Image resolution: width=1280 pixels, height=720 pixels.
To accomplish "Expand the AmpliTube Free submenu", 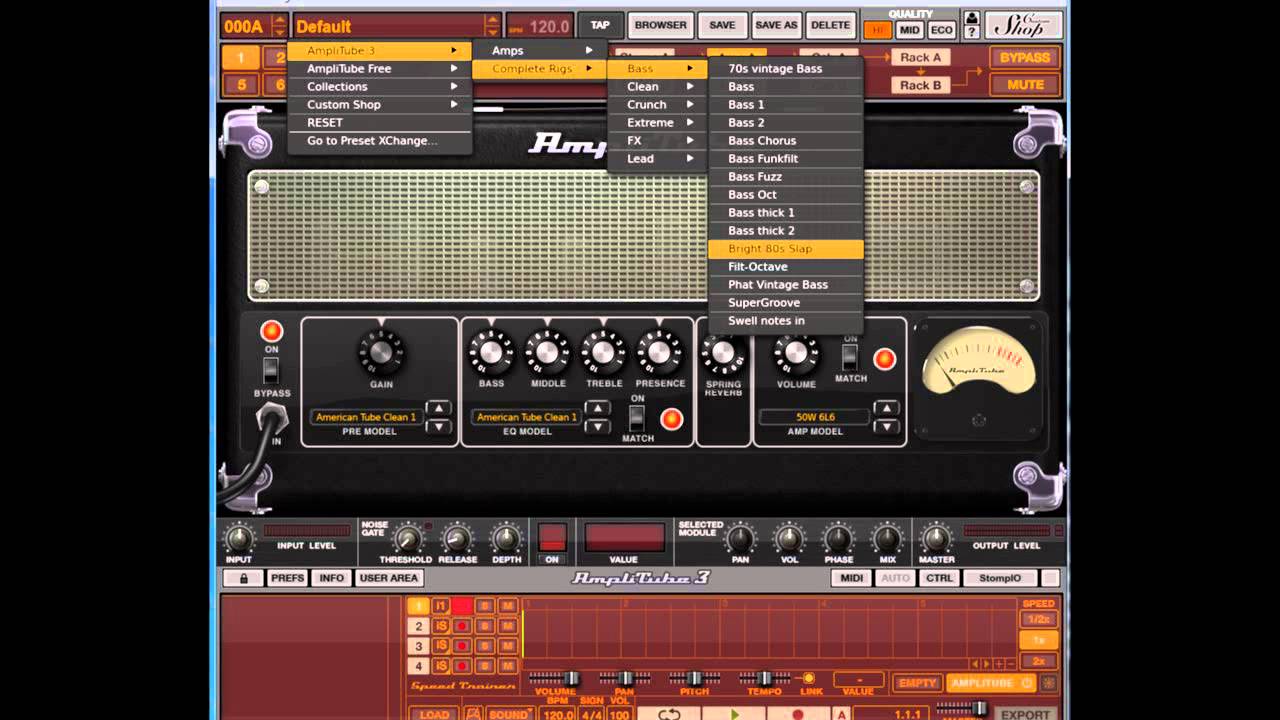I will [x=380, y=68].
